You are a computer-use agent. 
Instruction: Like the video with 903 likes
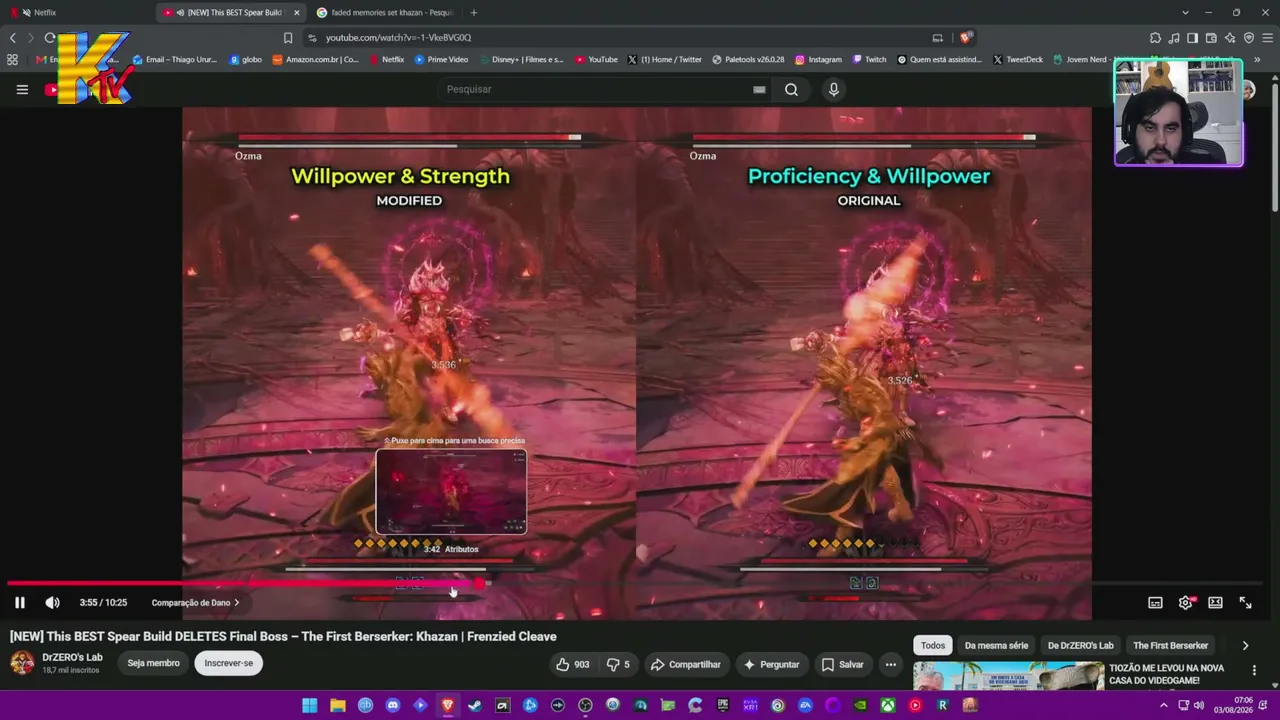click(573, 664)
